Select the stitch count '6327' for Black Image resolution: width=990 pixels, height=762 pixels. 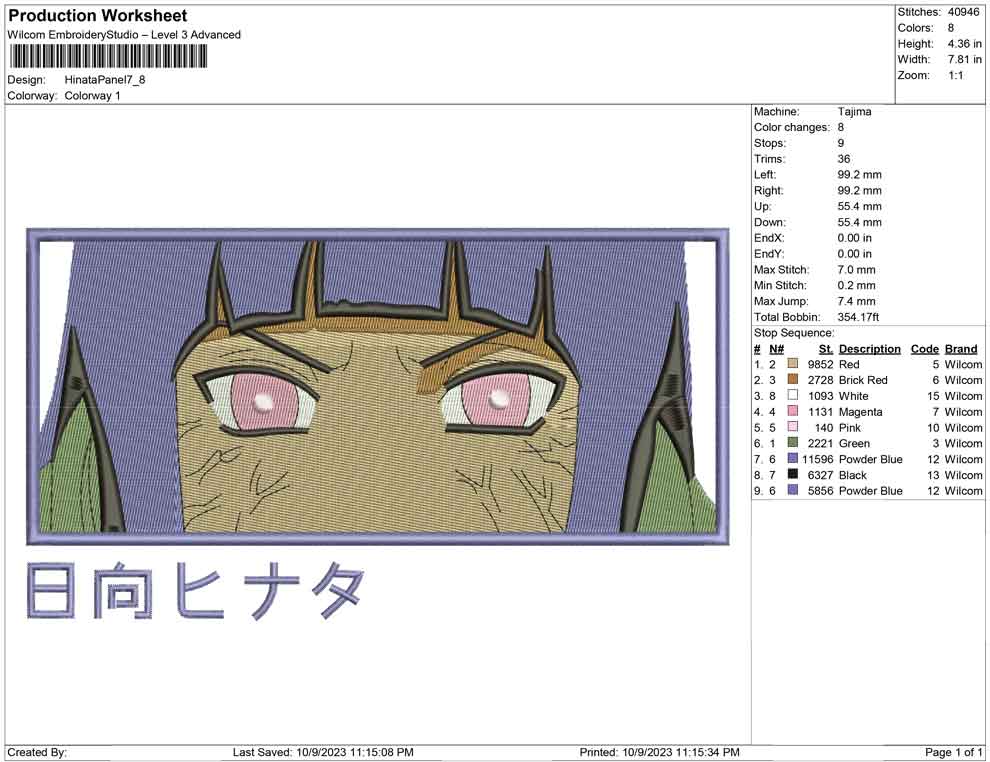click(820, 475)
